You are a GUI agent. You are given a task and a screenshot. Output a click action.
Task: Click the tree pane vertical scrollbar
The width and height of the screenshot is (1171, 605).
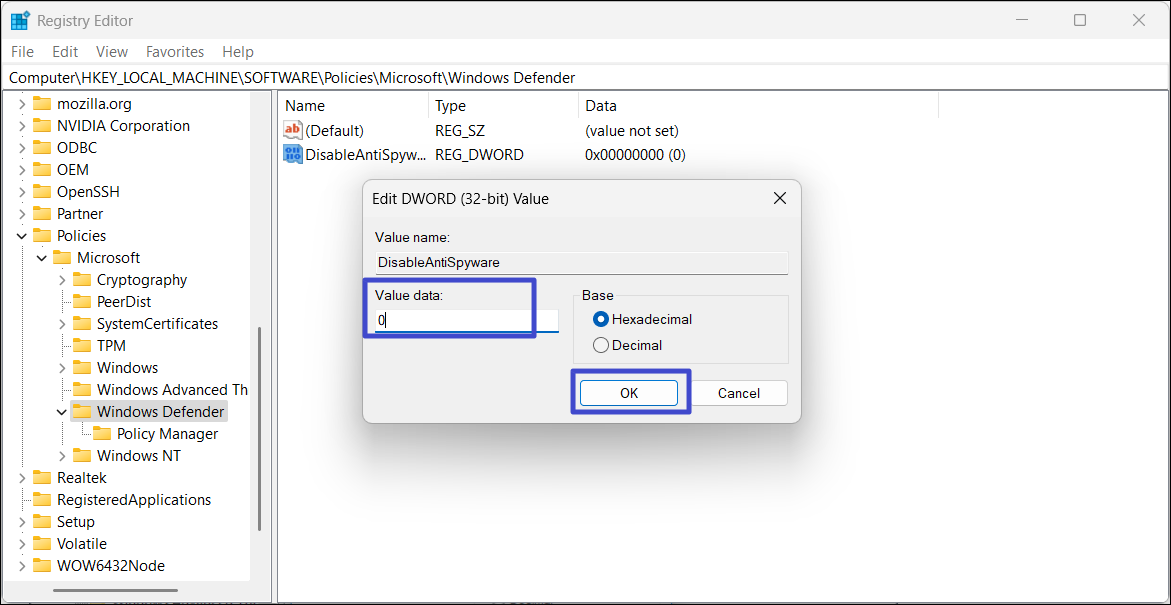[259, 428]
